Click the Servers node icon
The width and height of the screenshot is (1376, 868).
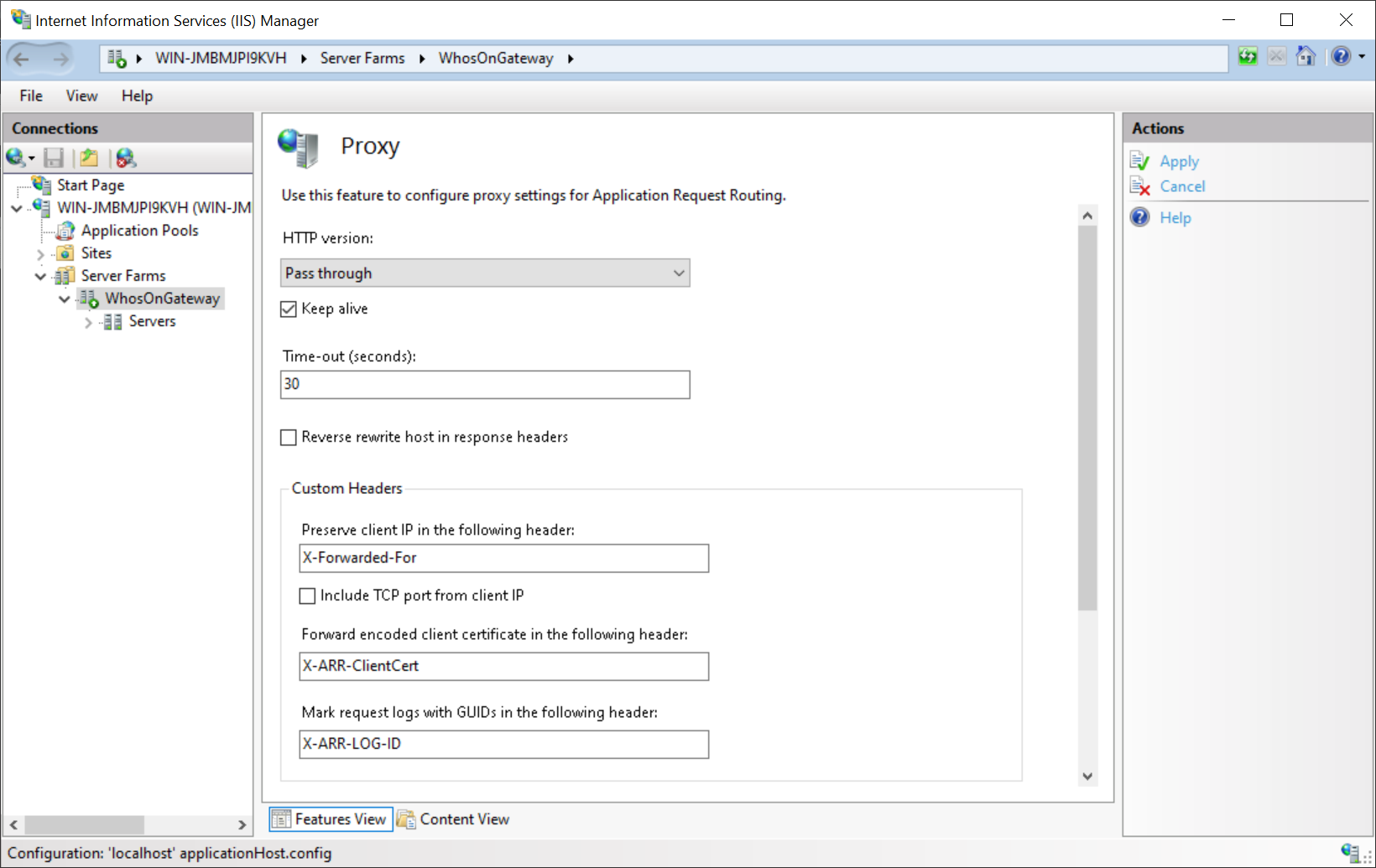pyautogui.click(x=112, y=321)
